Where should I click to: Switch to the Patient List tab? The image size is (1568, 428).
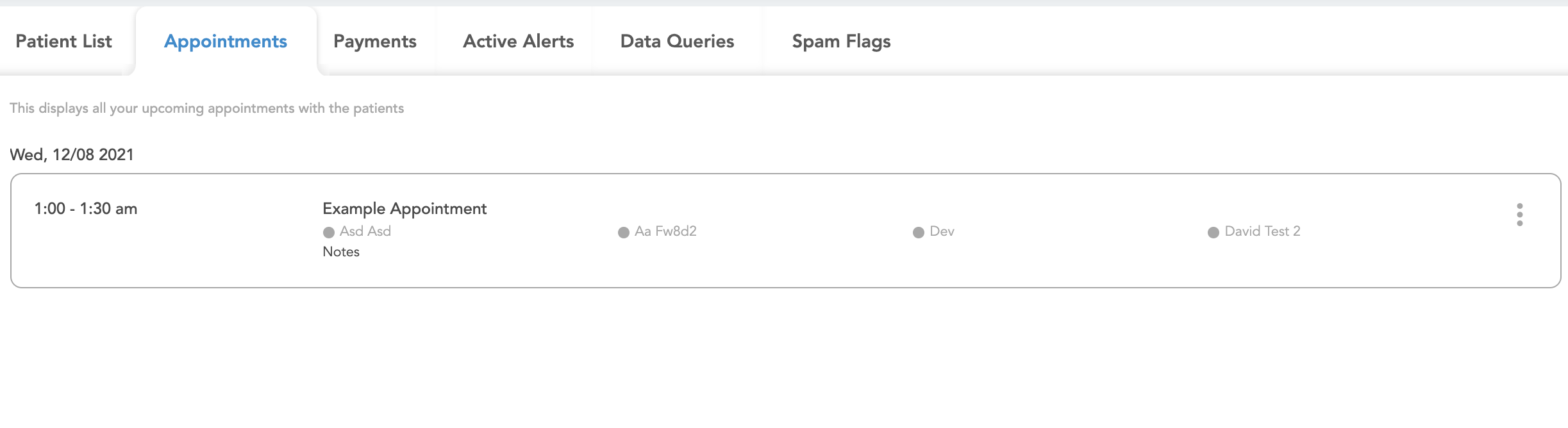[x=63, y=42]
